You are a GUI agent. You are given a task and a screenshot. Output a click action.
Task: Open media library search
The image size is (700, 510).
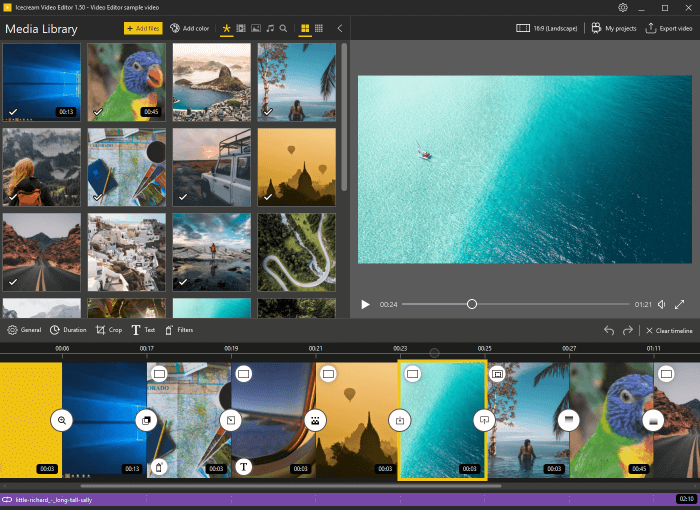click(284, 28)
